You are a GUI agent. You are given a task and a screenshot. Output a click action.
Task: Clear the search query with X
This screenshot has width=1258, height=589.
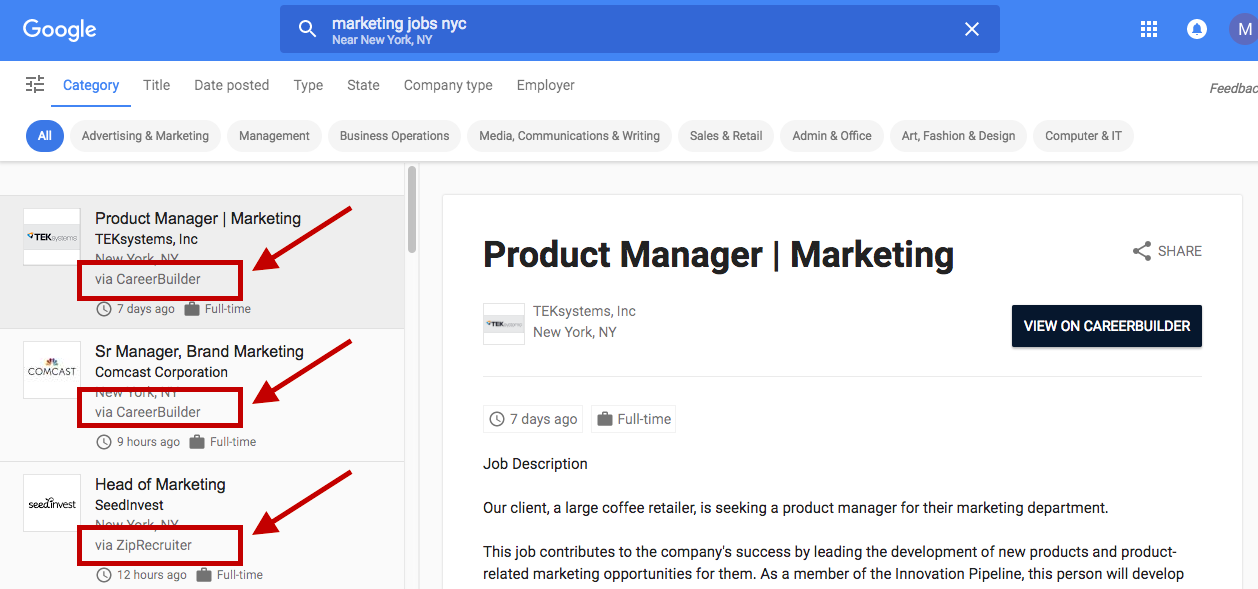(971, 29)
